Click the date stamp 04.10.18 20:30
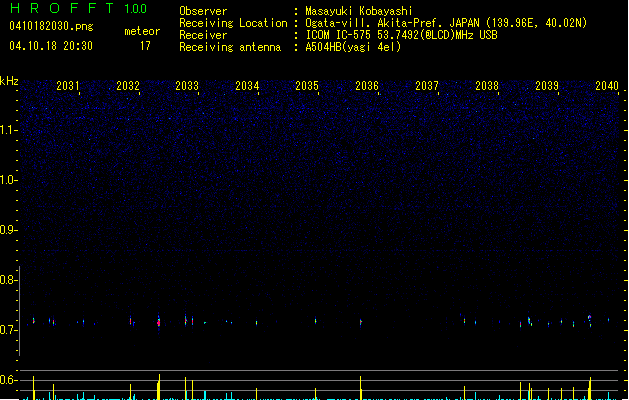 click(x=51, y=46)
